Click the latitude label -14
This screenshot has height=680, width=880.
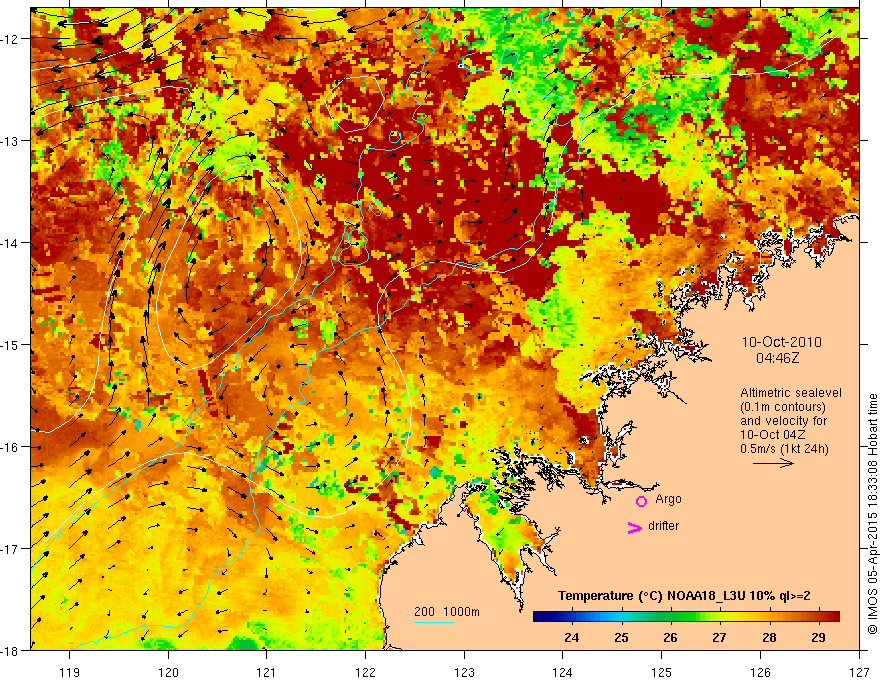point(11,243)
